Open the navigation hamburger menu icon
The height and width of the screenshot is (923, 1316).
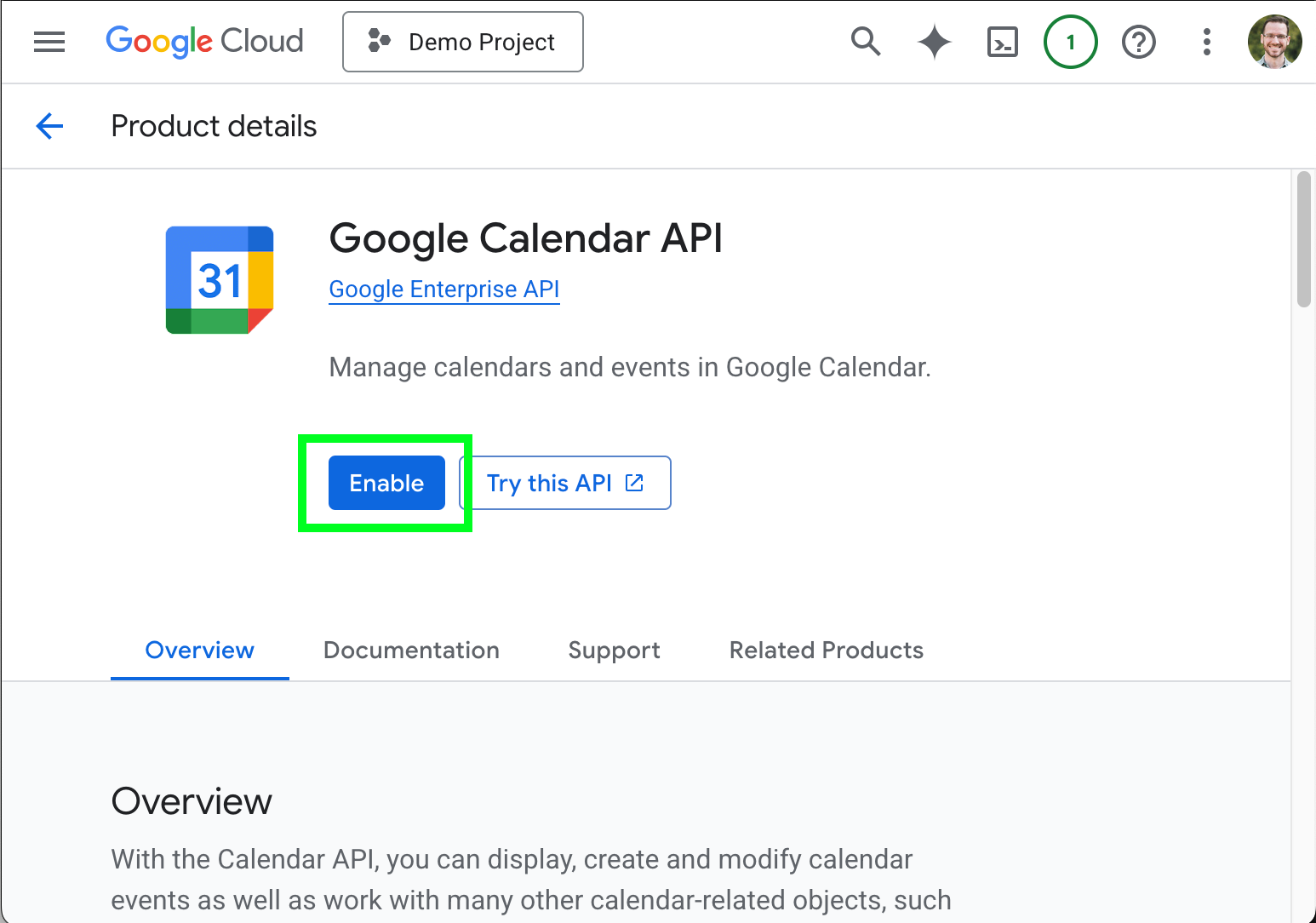click(49, 41)
